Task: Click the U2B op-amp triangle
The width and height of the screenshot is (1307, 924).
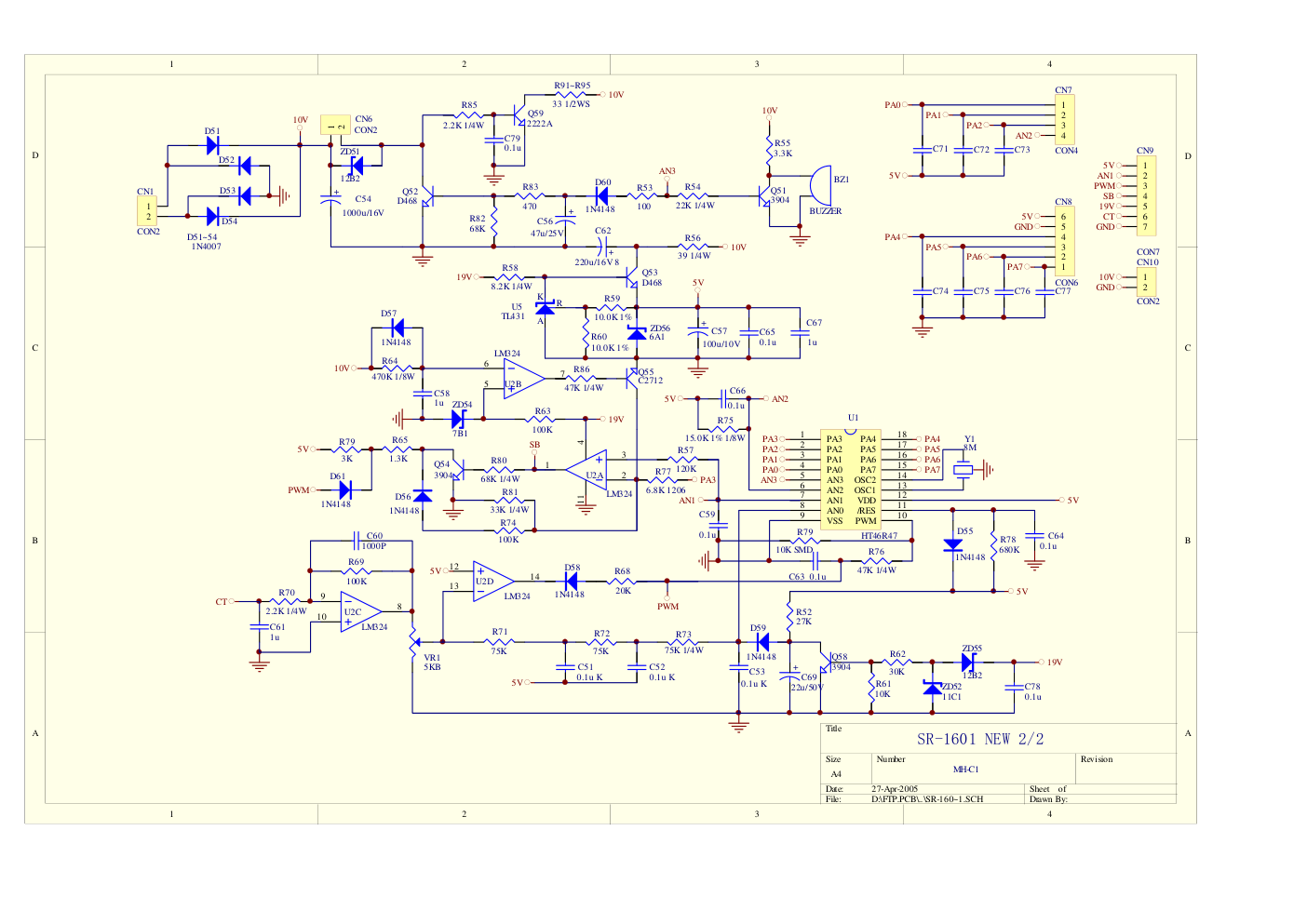Action: click(524, 378)
